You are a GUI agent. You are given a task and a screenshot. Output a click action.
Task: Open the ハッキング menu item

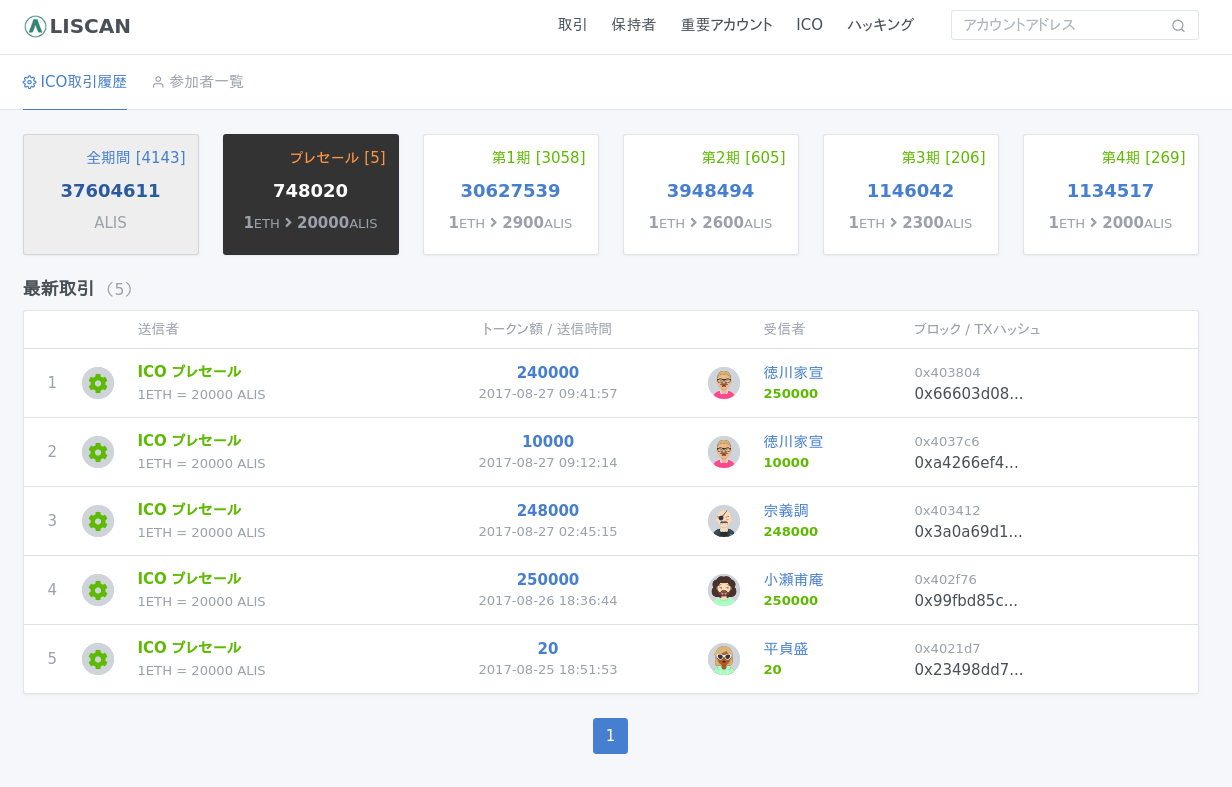click(x=880, y=25)
